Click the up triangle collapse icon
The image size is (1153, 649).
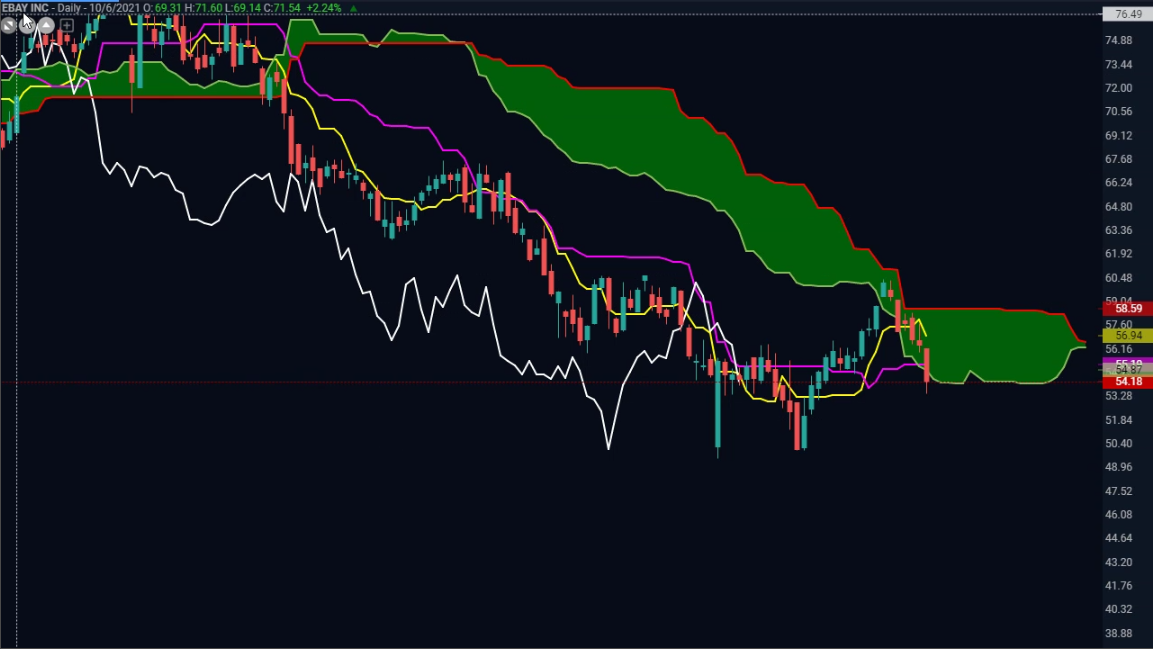pyautogui.click(x=46, y=26)
